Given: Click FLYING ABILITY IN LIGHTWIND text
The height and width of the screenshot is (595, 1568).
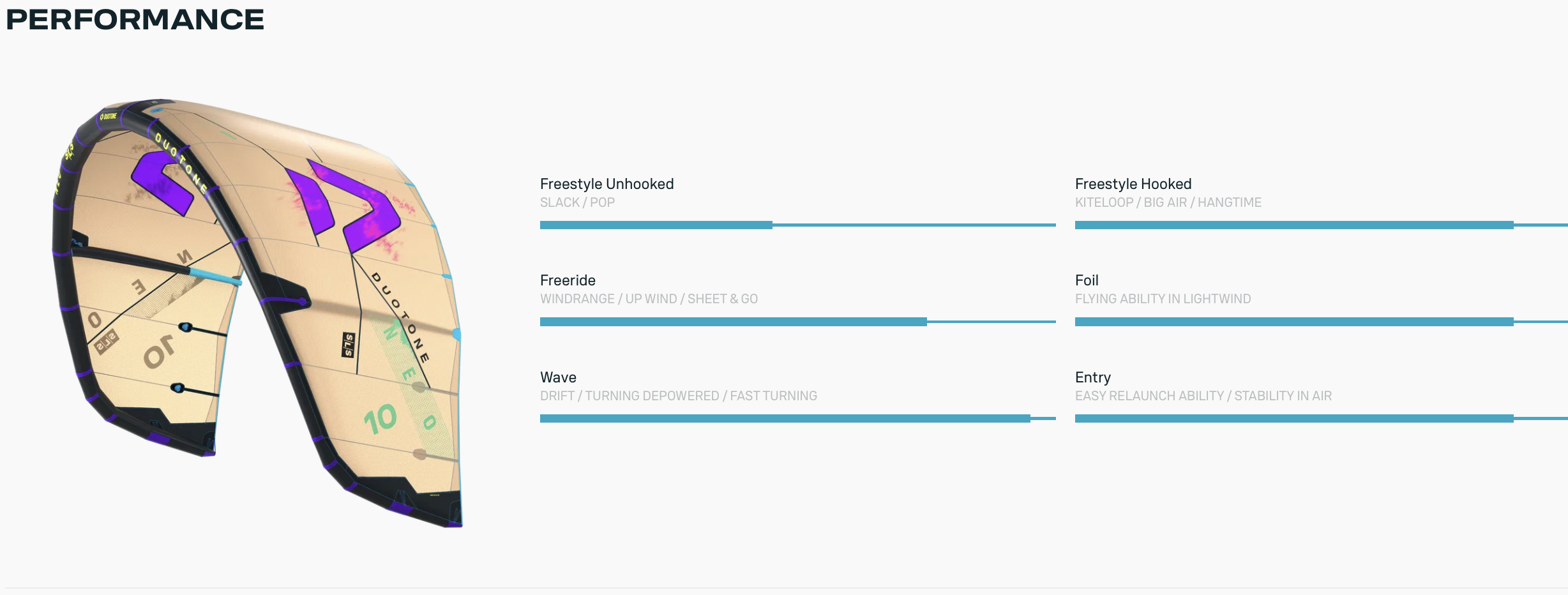Looking at the screenshot, I should point(1163,299).
